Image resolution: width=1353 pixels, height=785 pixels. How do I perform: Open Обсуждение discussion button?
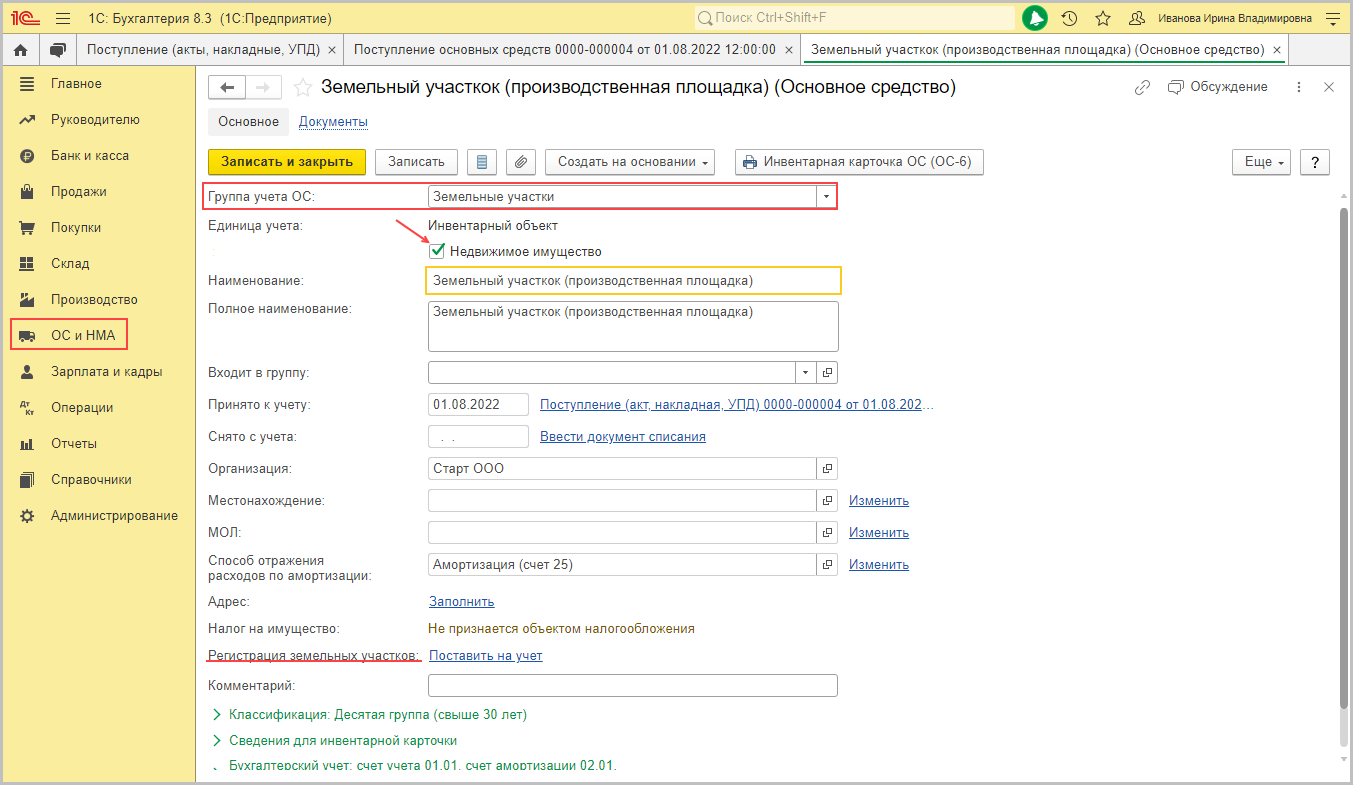pyautogui.click(x=1218, y=87)
